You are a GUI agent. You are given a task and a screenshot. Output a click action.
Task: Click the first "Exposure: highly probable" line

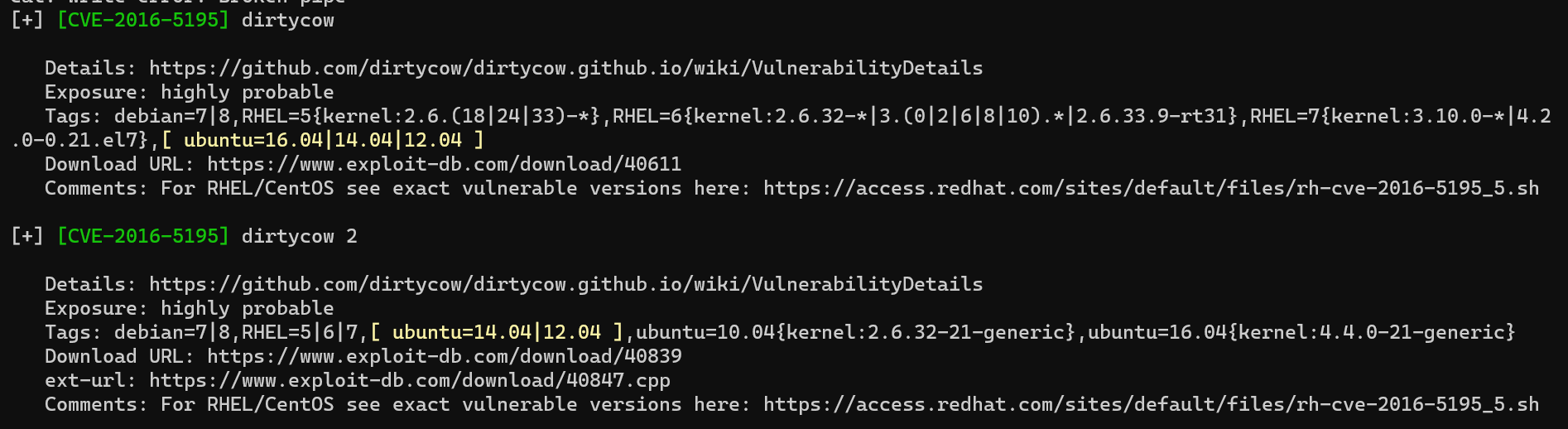189,92
